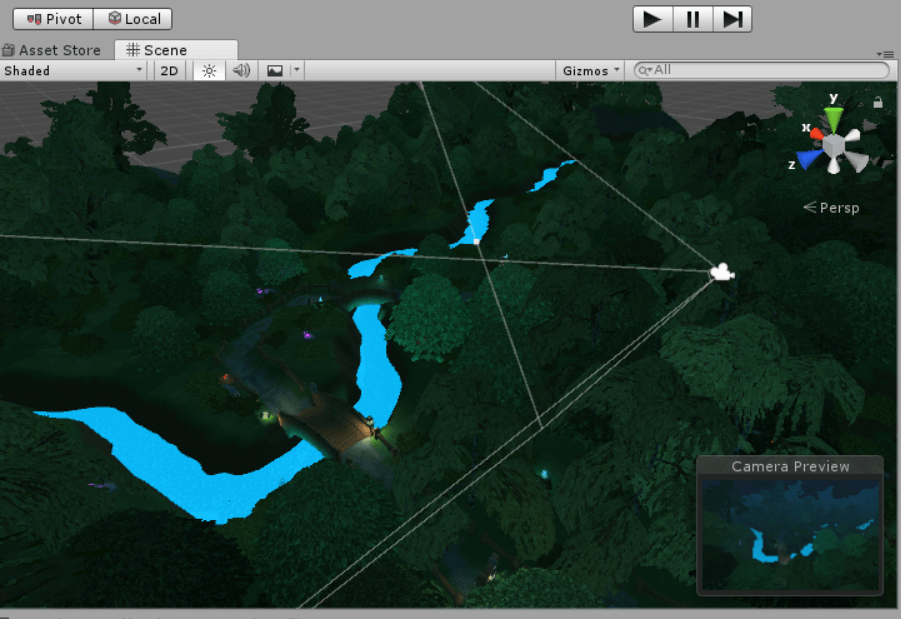Select the Scene tab
The height and width of the screenshot is (619, 901).
click(x=176, y=50)
